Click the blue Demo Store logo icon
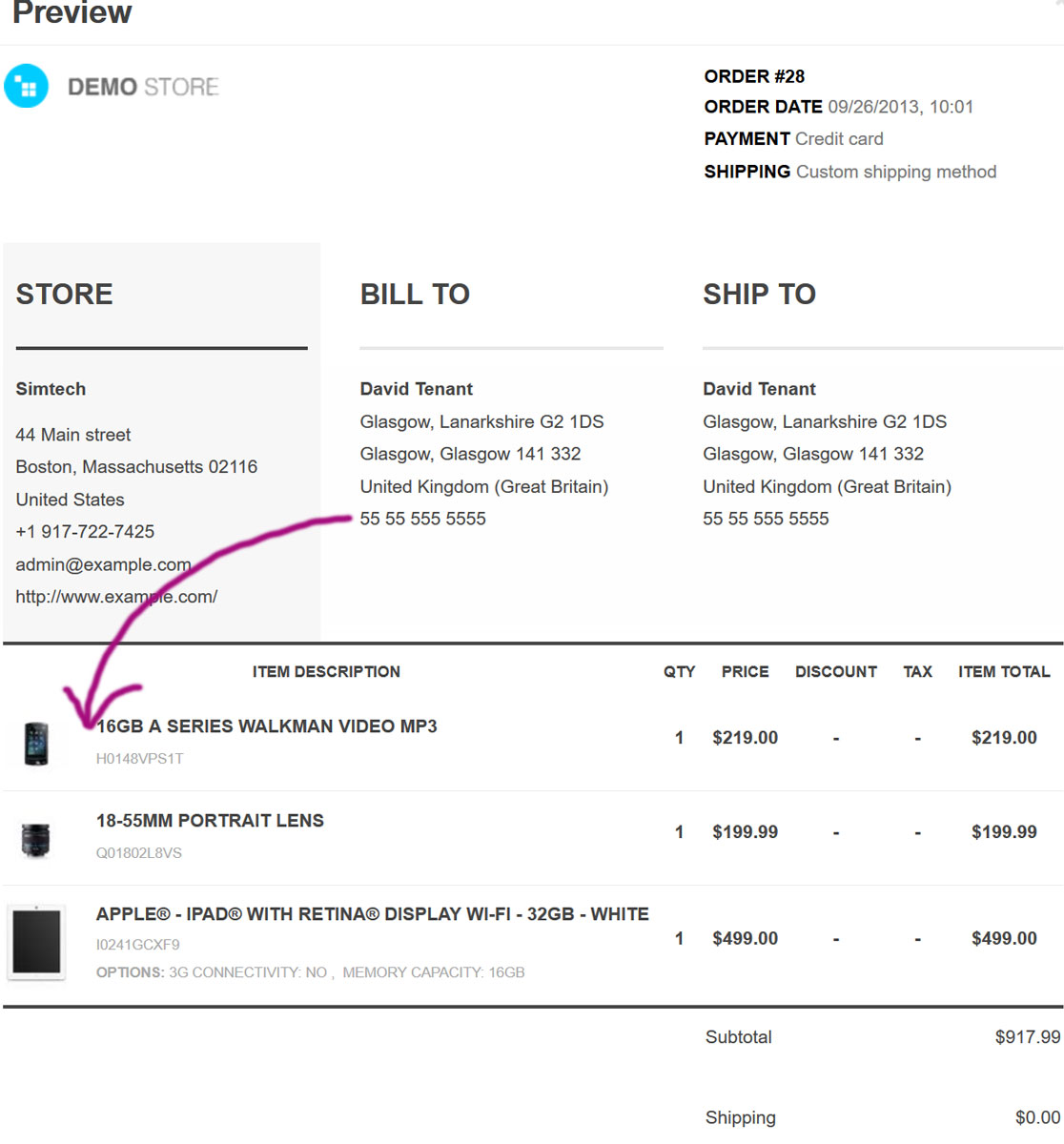The width and height of the screenshot is (1064, 1144). point(26,87)
